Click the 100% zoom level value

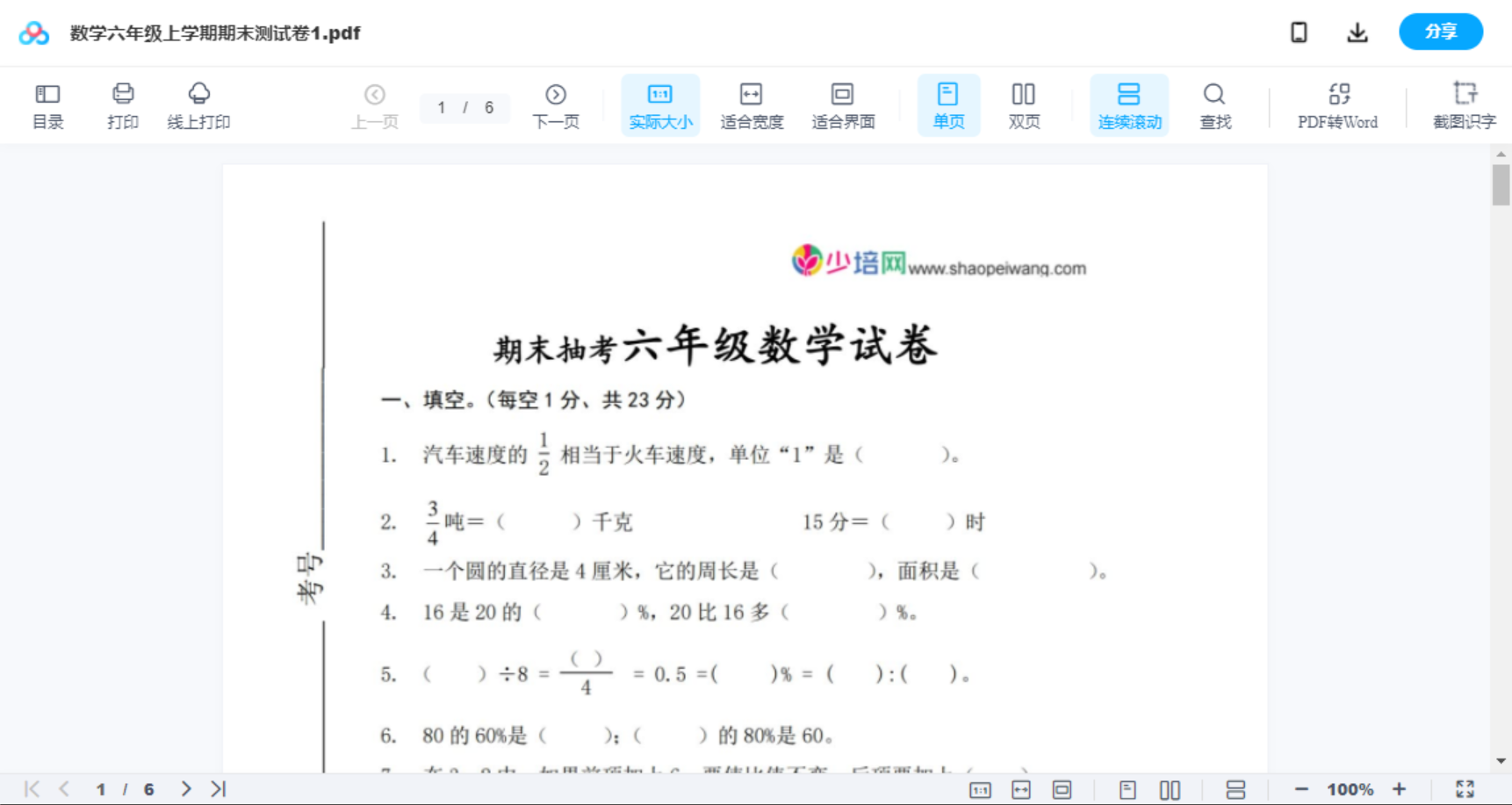coord(1350,789)
